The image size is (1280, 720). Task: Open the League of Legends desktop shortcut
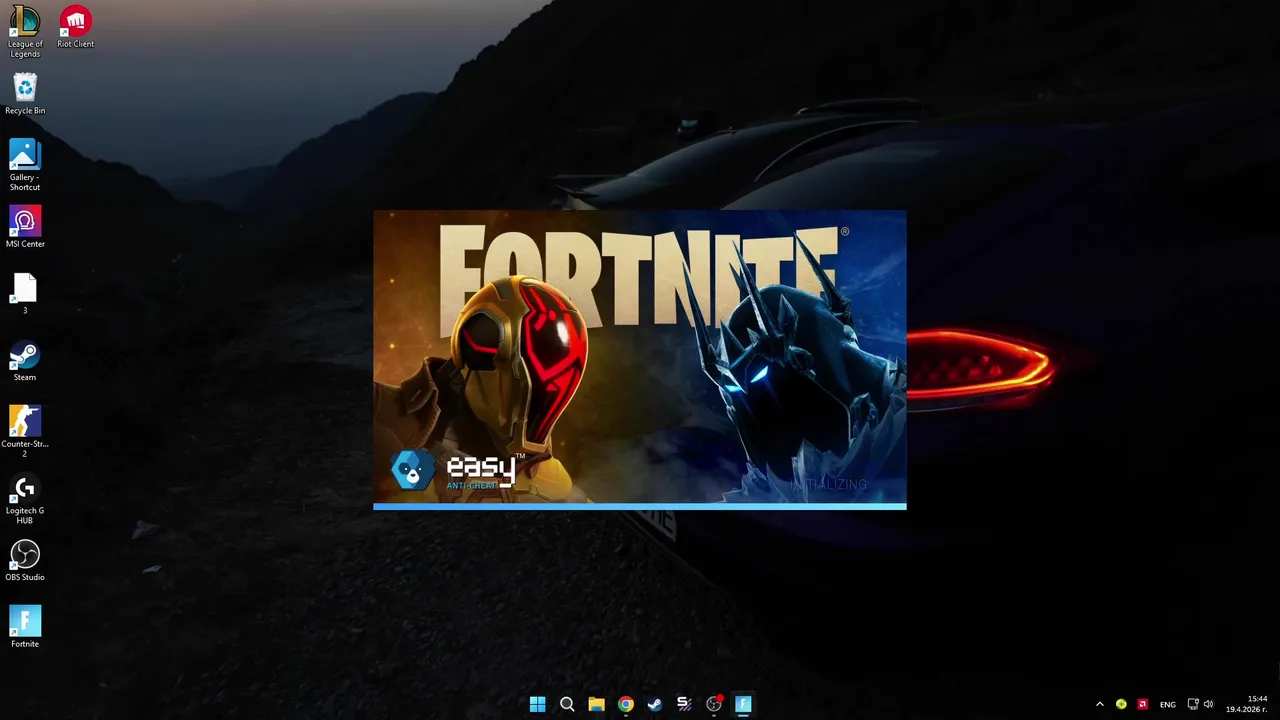(25, 32)
